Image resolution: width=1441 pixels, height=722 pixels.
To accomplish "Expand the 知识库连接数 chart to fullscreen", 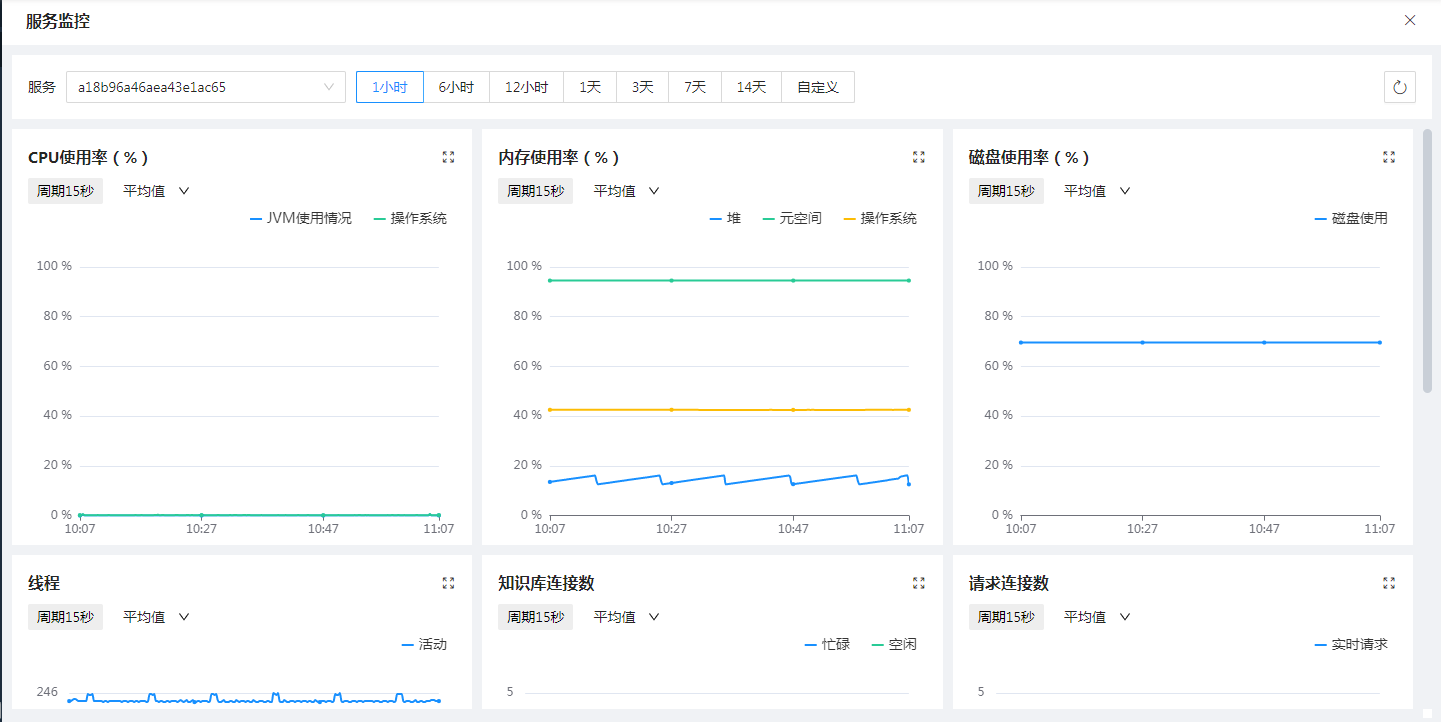I will 919,583.
